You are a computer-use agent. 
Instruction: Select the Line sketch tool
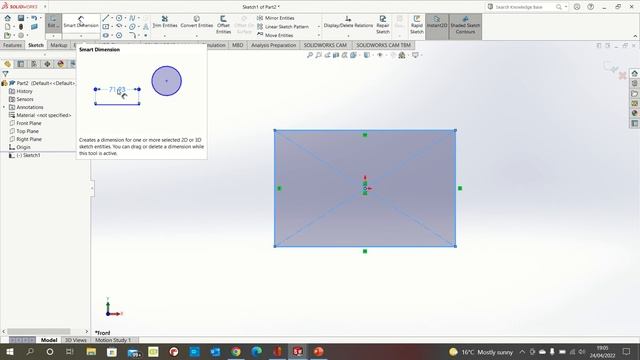coord(106,18)
